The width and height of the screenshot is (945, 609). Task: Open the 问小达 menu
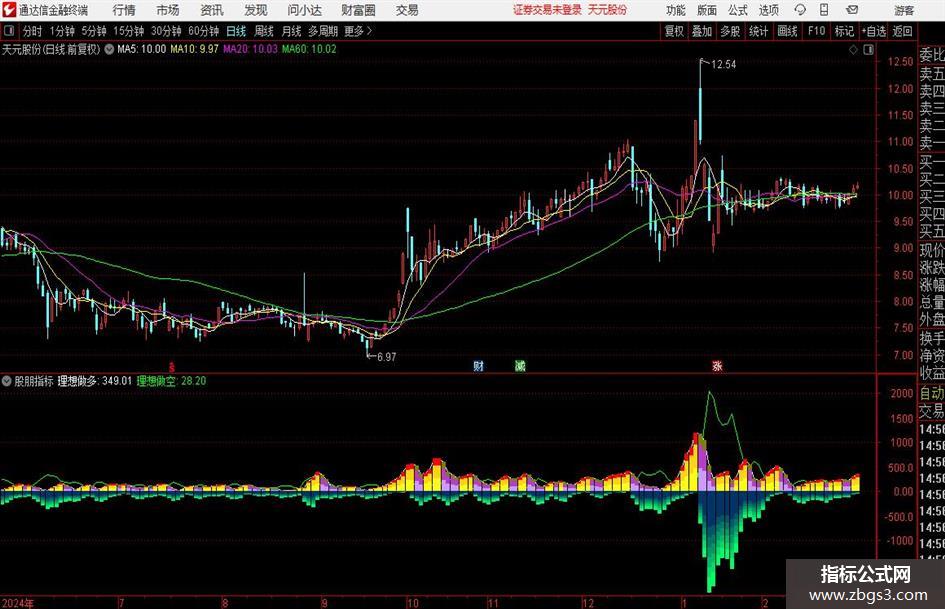coord(304,10)
